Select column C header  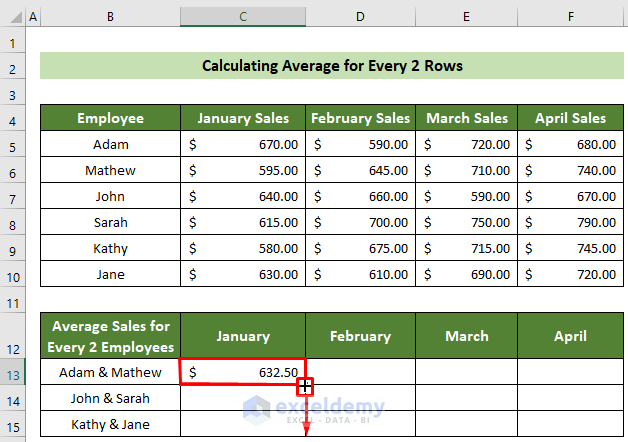[x=243, y=18]
